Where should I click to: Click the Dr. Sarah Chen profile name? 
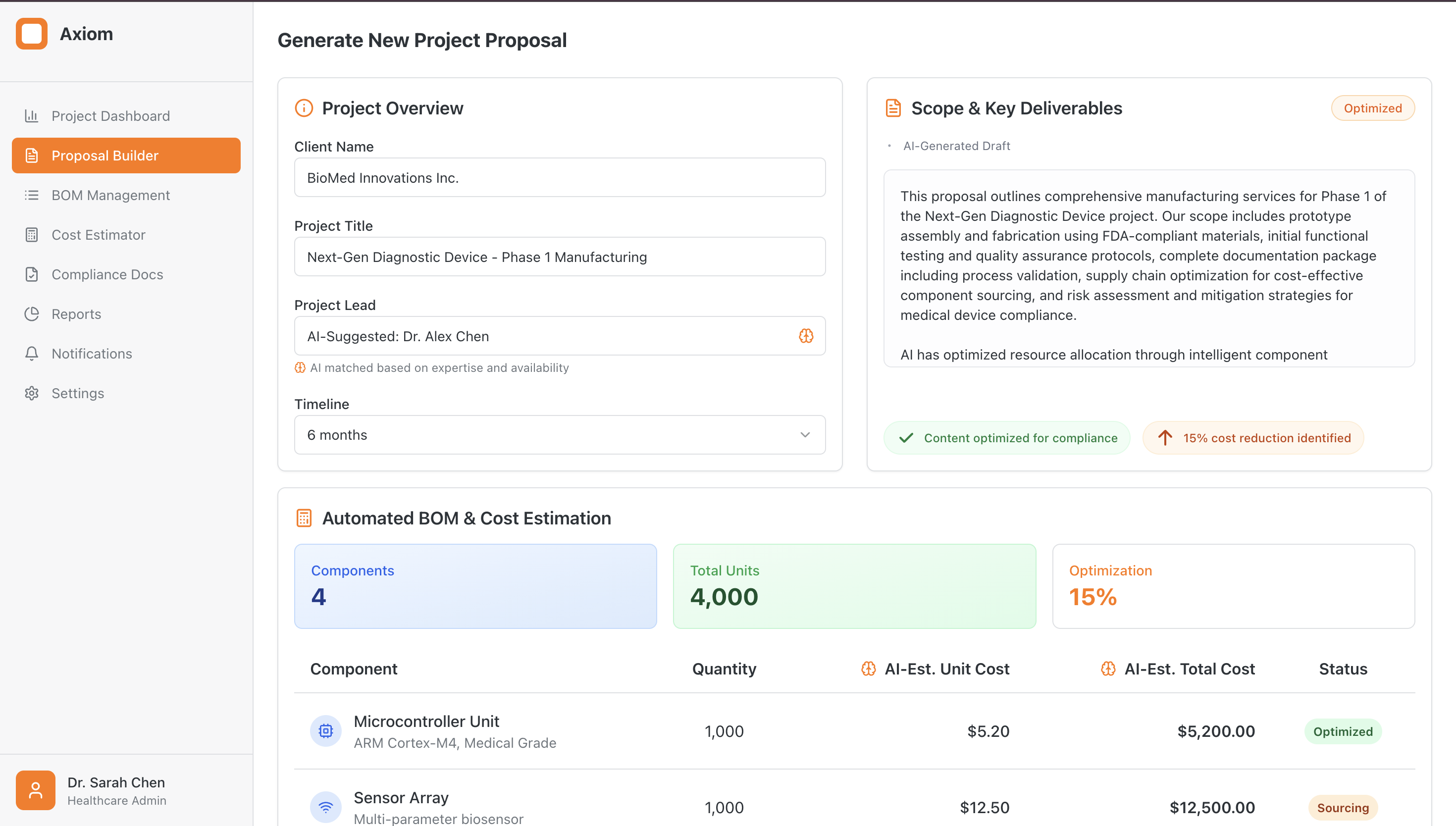point(116,782)
